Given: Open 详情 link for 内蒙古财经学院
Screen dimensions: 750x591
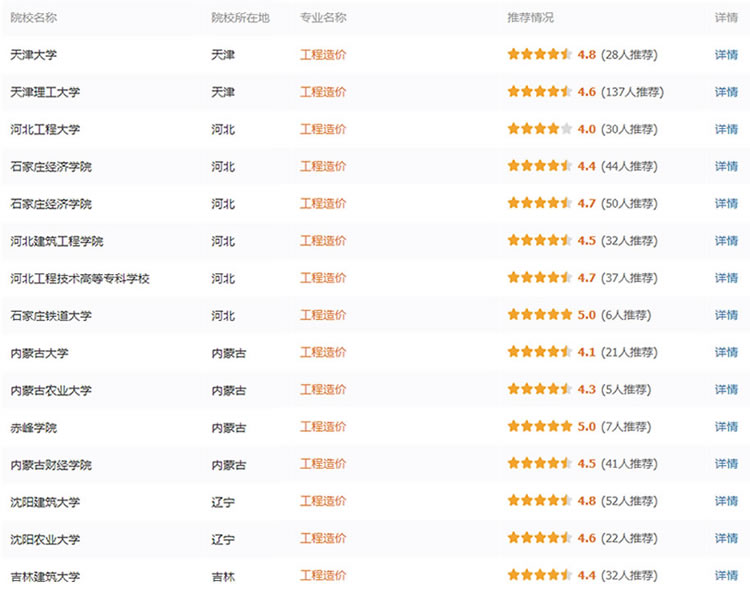Looking at the screenshot, I should pos(726,464).
